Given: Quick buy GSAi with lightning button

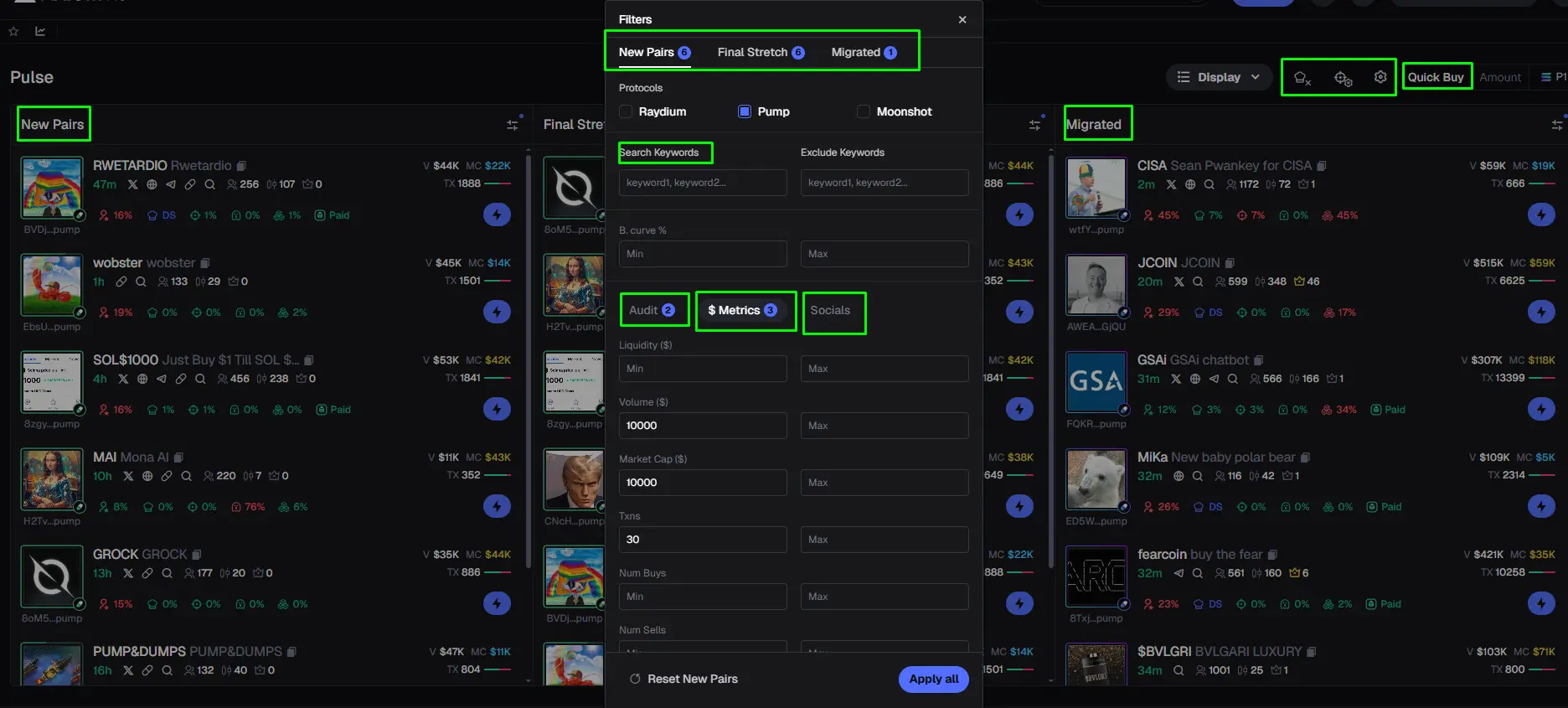Looking at the screenshot, I should tap(1541, 409).
